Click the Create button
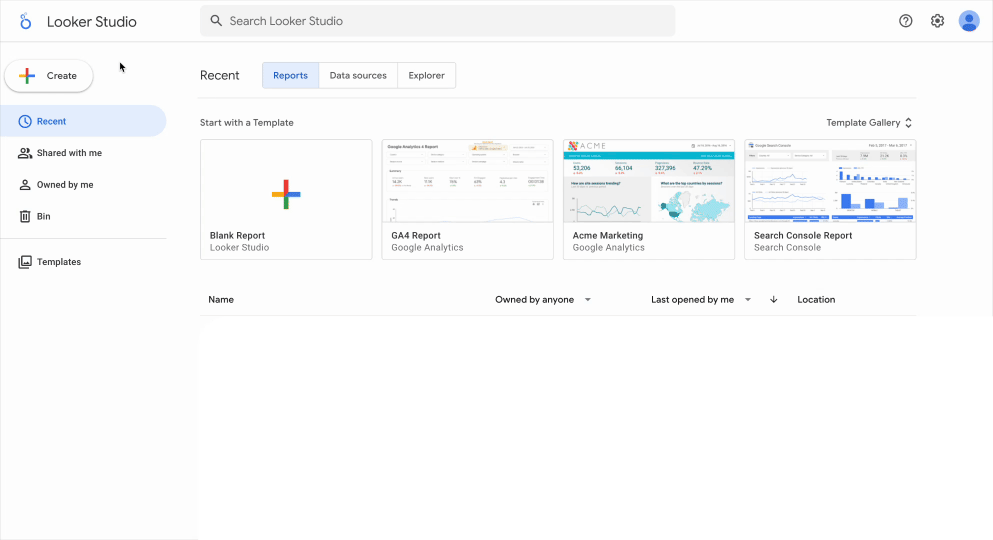The width and height of the screenshot is (993, 540). tap(49, 75)
